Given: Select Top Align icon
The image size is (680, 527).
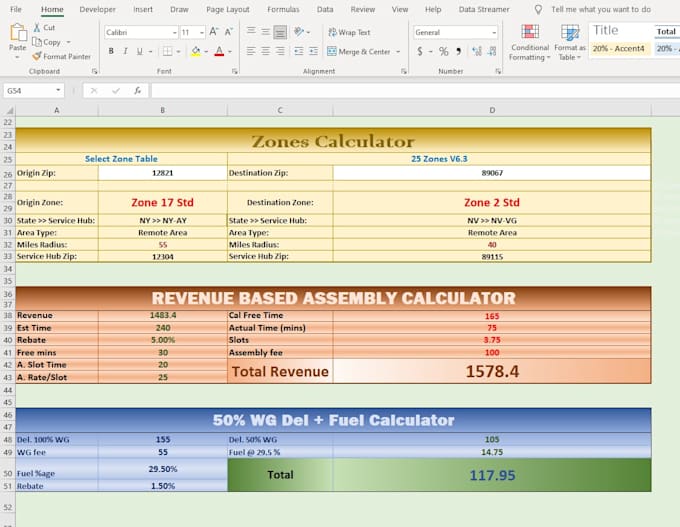Looking at the screenshot, I should pyautogui.click(x=251, y=32).
